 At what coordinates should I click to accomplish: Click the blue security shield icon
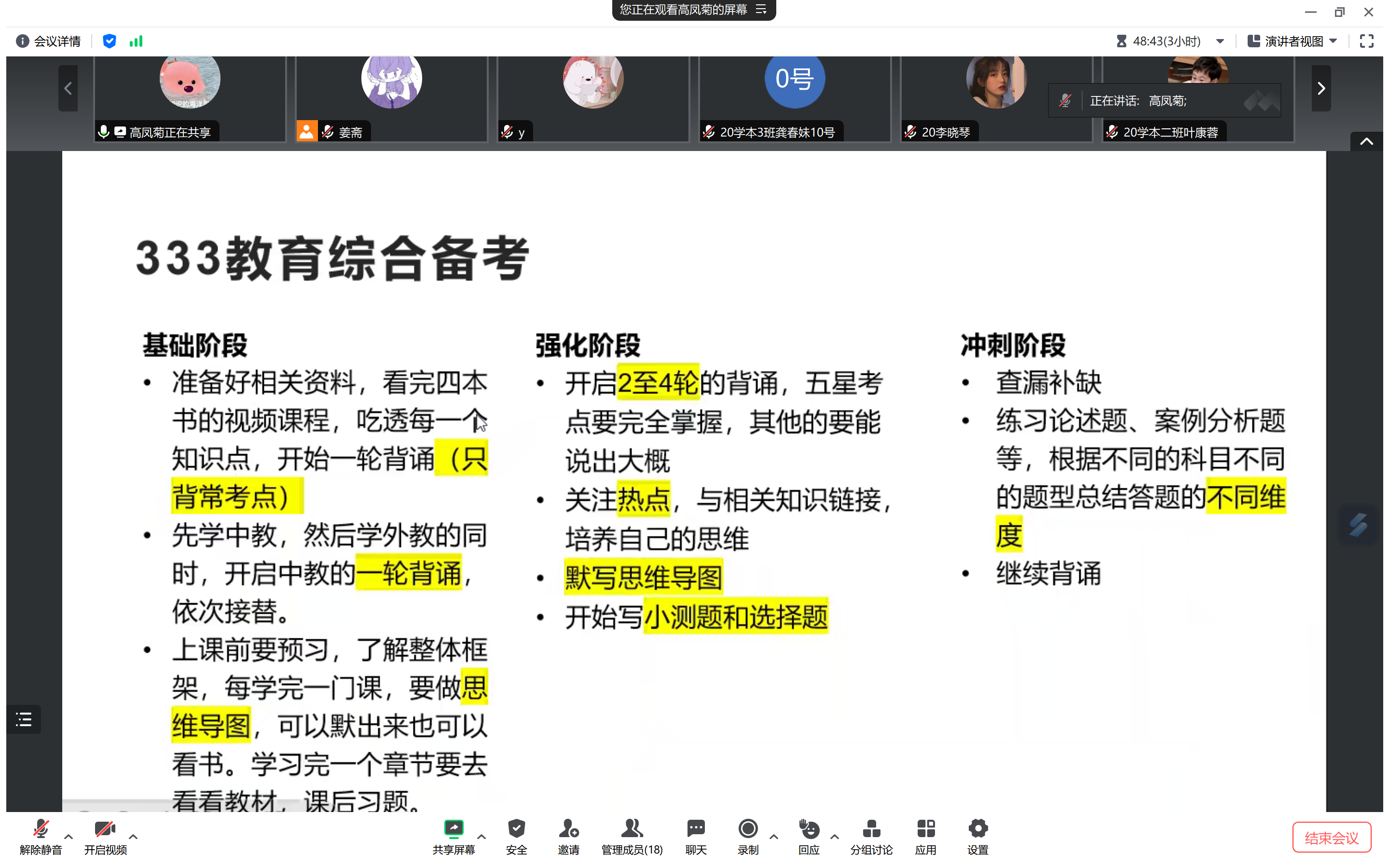click(x=109, y=41)
